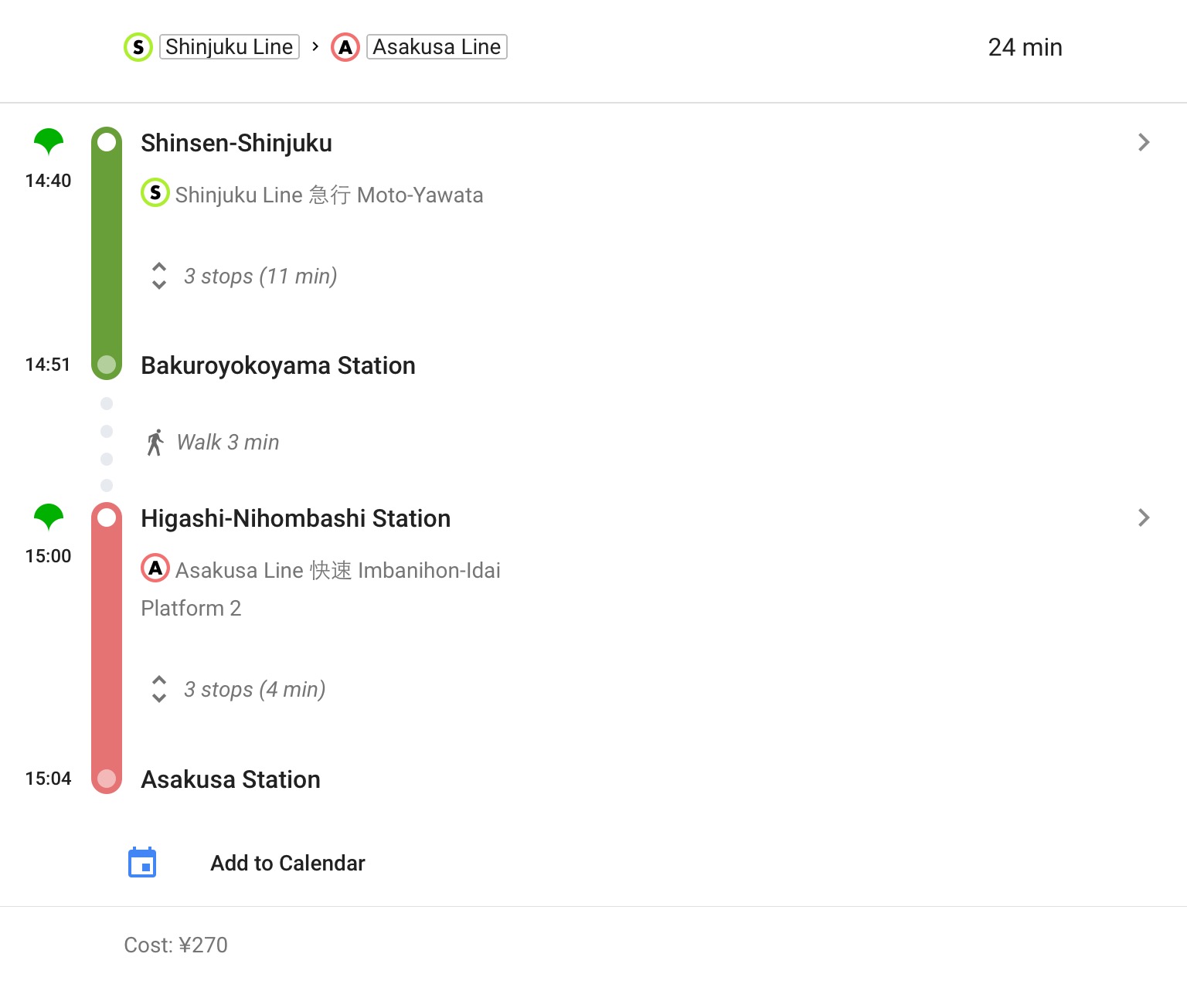Click the Cost: ¥270 text
The image size is (1187, 1008).
pyautogui.click(x=175, y=945)
